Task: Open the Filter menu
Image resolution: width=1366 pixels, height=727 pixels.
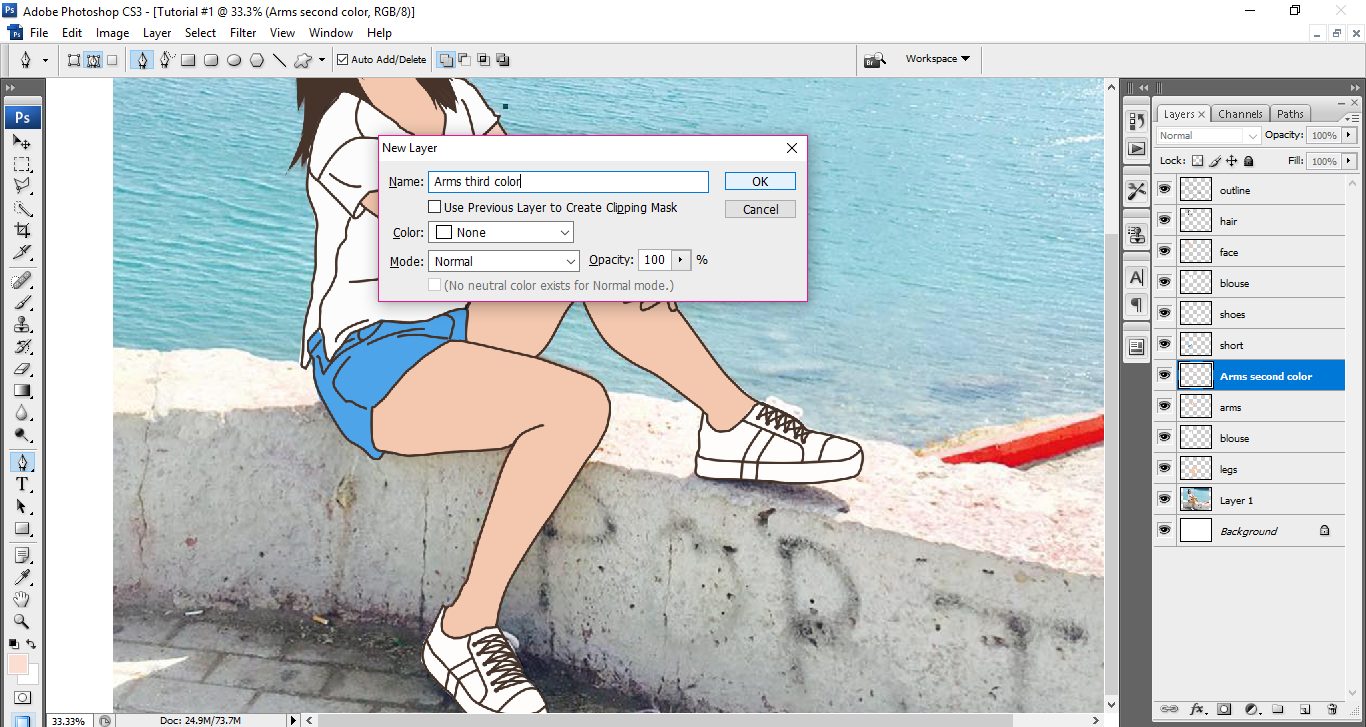Action: click(x=243, y=33)
